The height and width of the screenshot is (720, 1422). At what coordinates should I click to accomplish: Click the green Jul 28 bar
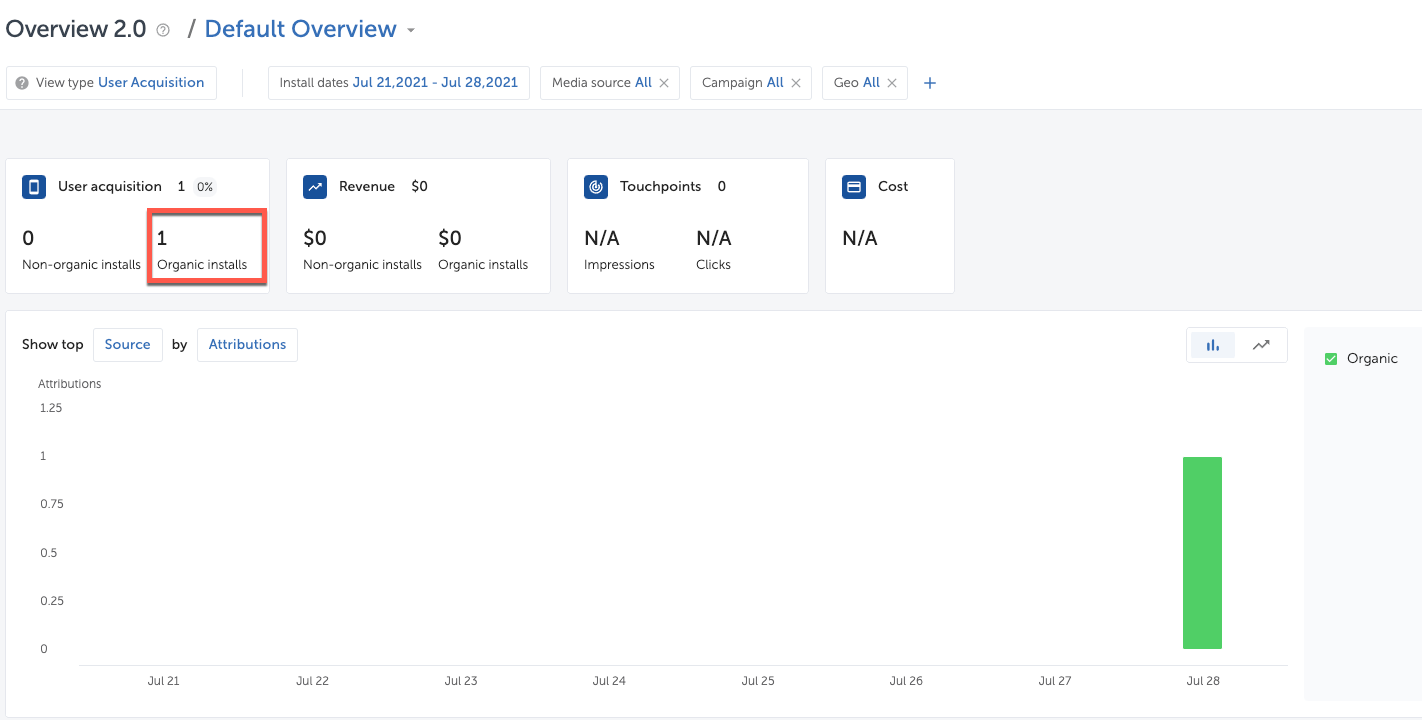[x=1202, y=552]
